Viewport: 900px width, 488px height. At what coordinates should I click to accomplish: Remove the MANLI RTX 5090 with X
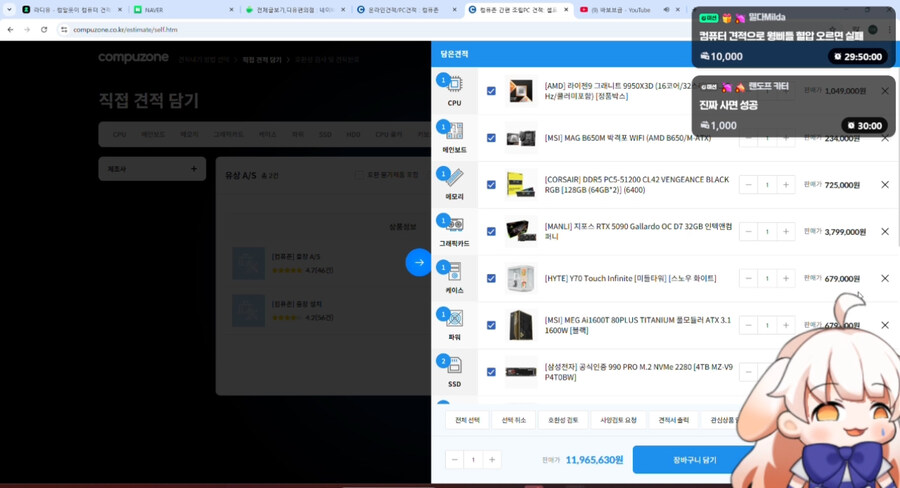(x=885, y=231)
